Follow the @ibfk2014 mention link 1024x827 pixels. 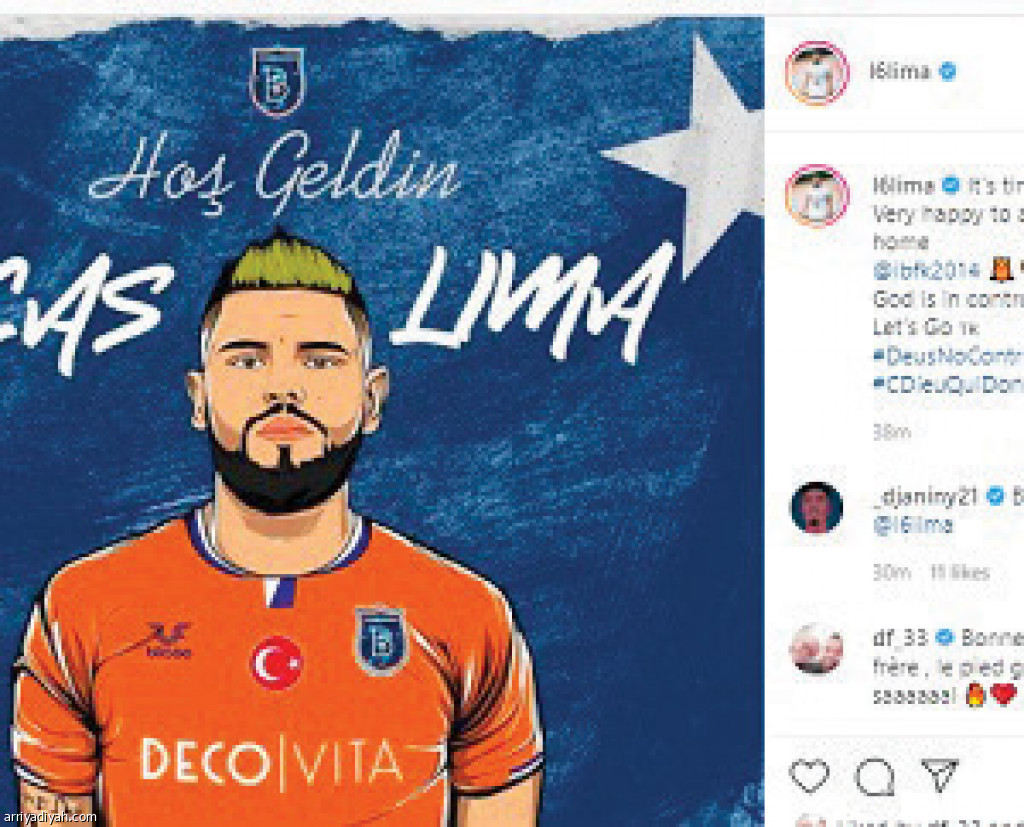(926, 270)
